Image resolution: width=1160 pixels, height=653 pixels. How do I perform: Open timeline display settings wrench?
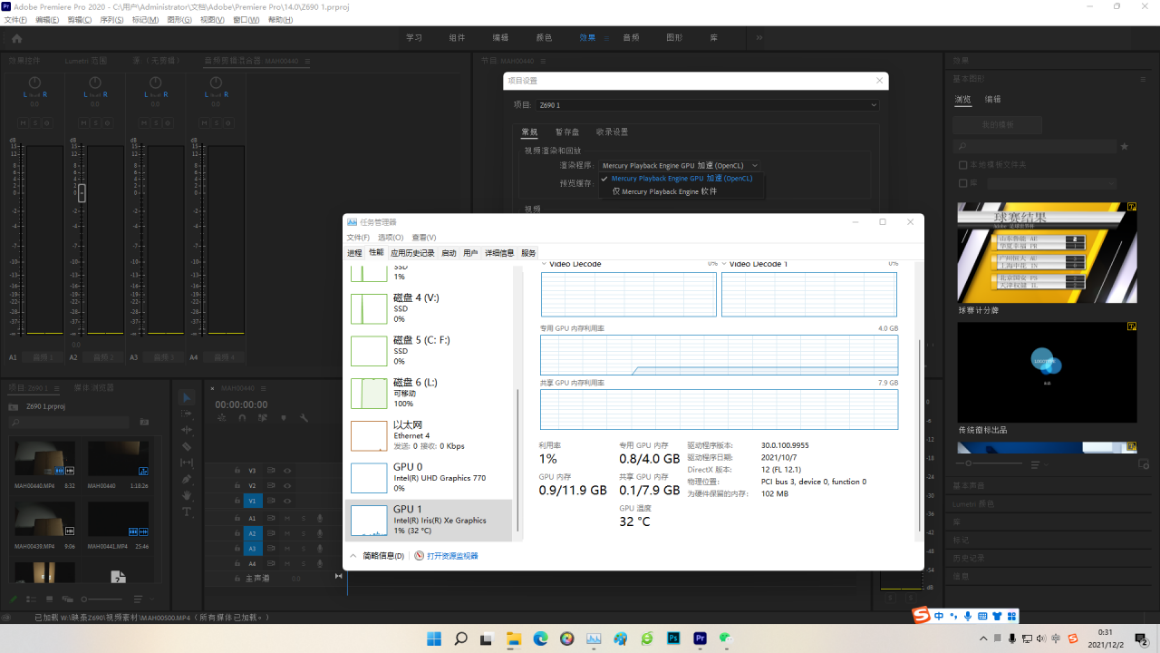[303, 418]
